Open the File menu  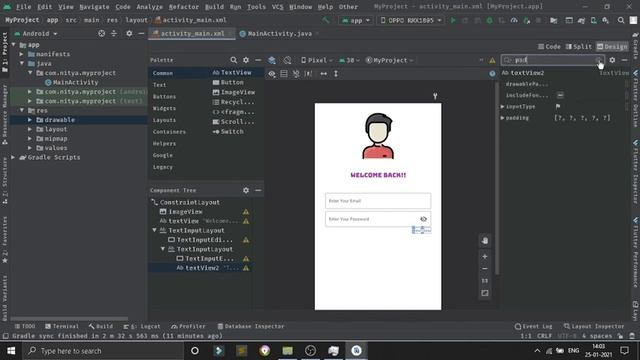(23, 7)
